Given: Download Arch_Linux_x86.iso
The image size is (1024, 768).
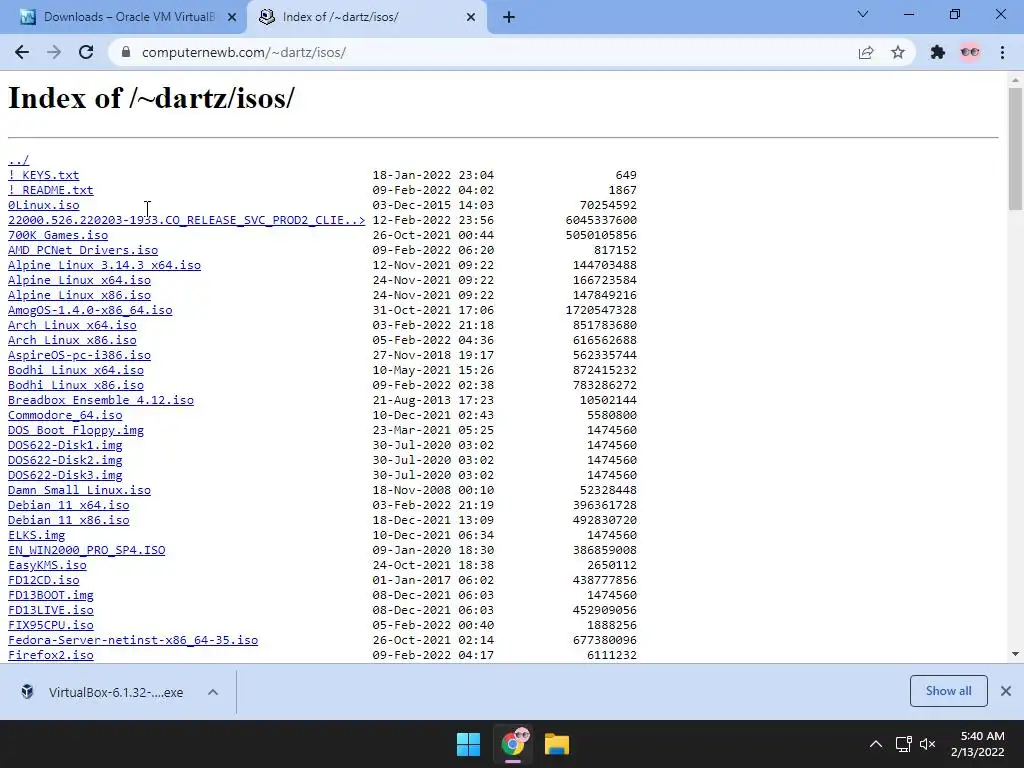Looking at the screenshot, I should pos(72,340).
